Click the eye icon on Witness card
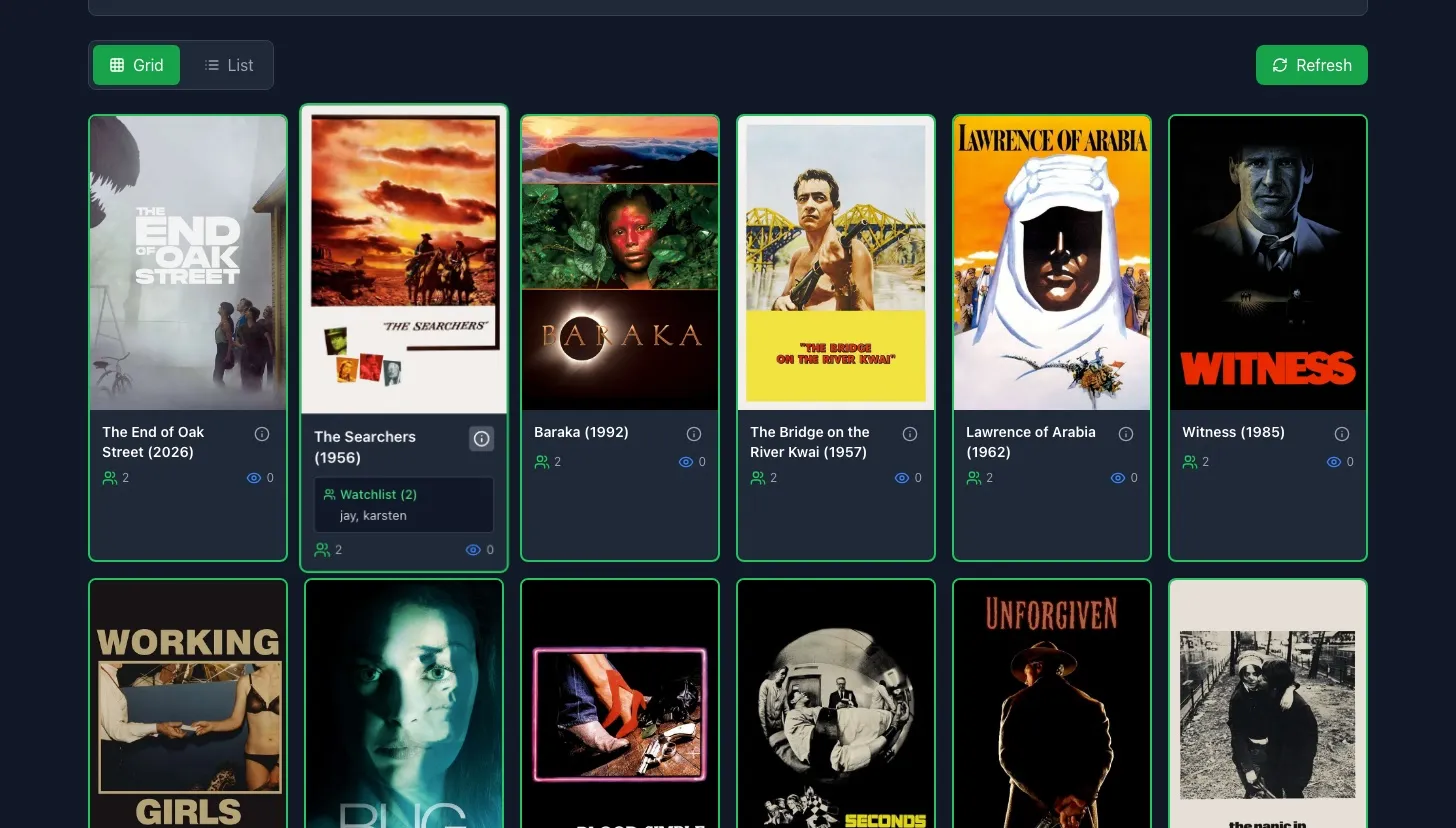 (x=1334, y=462)
